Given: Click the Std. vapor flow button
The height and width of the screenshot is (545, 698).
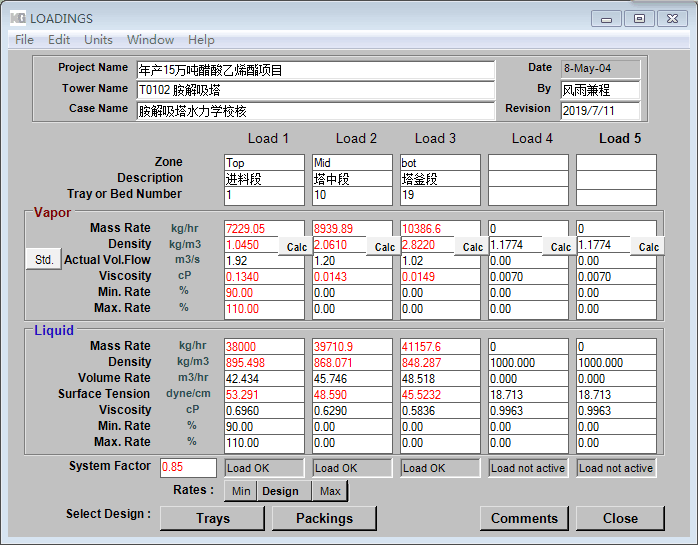Looking at the screenshot, I should [44, 260].
